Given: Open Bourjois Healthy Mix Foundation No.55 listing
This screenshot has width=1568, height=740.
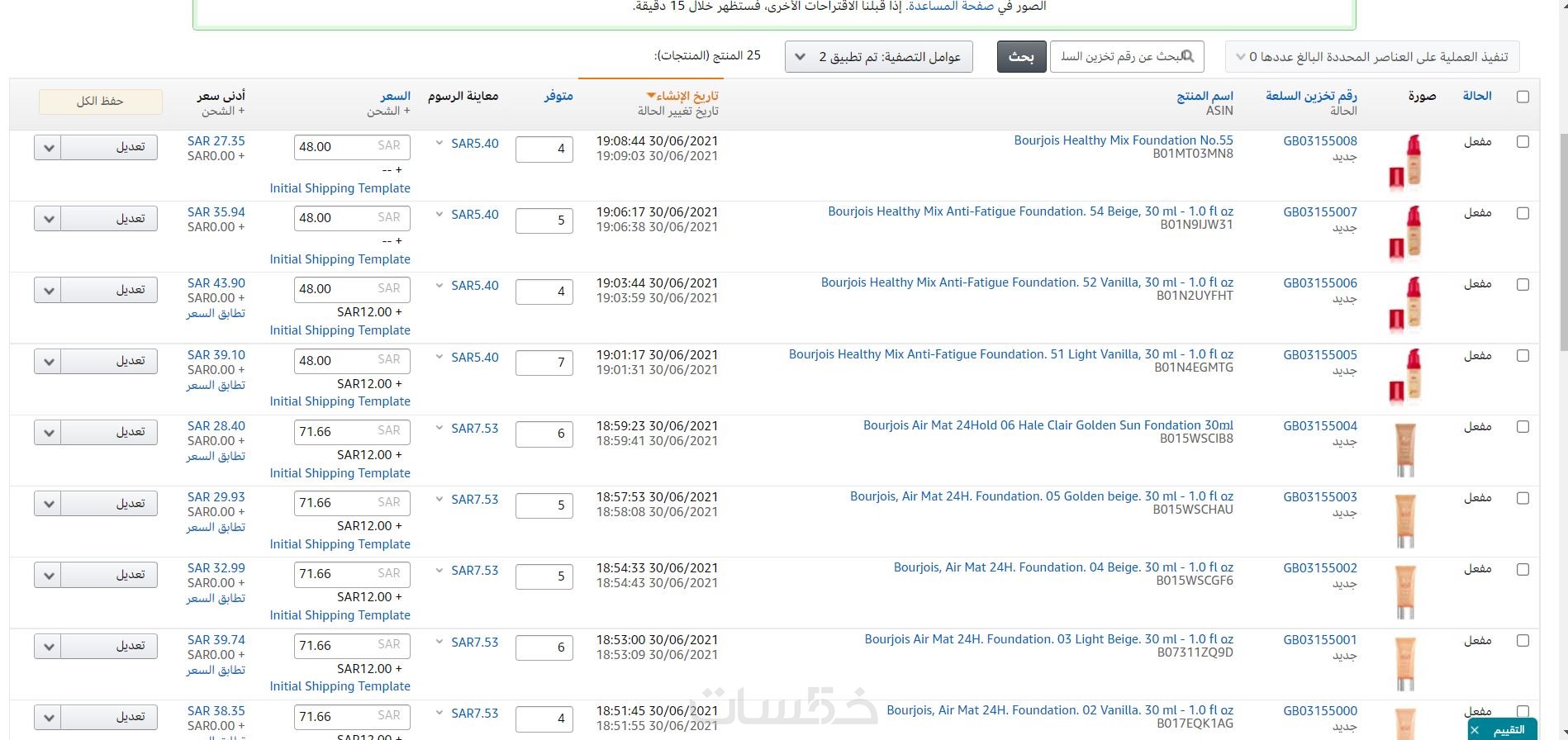Looking at the screenshot, I should pyautogui.click(x=1124, y=140).
